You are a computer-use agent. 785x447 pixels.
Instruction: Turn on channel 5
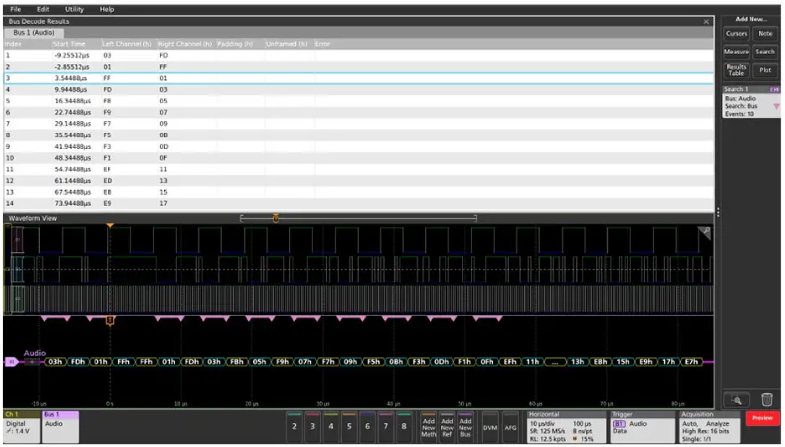[x=349, y=426]
